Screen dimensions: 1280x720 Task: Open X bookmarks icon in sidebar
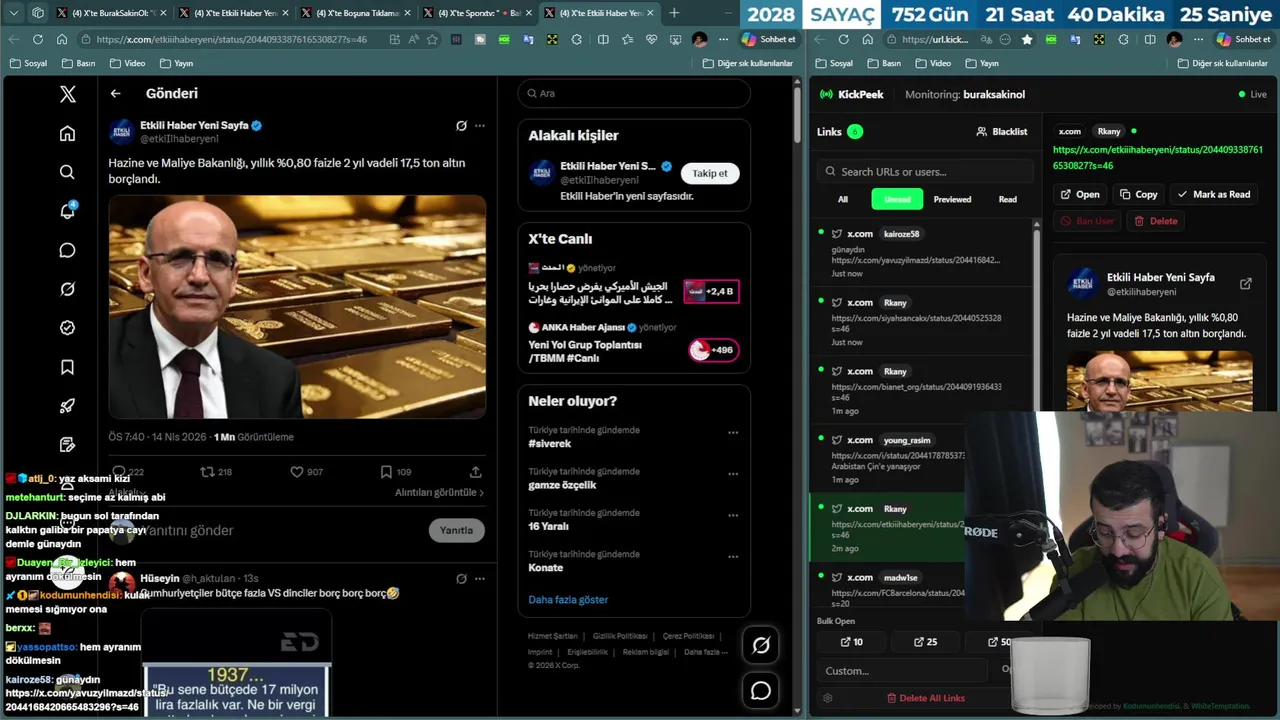[67, 367]
